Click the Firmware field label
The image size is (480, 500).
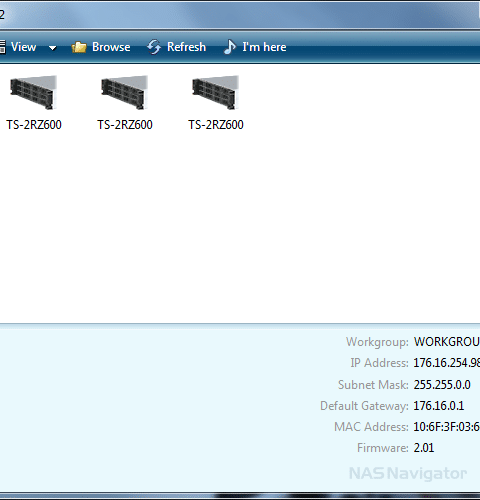[383, 448]
